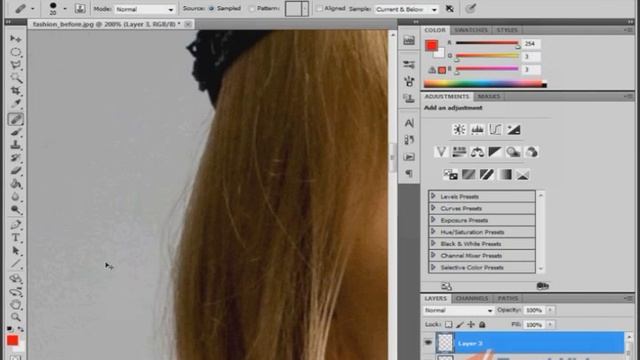Image resolution: width=640 pixels, height=360 pixels.
Task: Add a Levels adjustment
Action: (x=477, y=129)
